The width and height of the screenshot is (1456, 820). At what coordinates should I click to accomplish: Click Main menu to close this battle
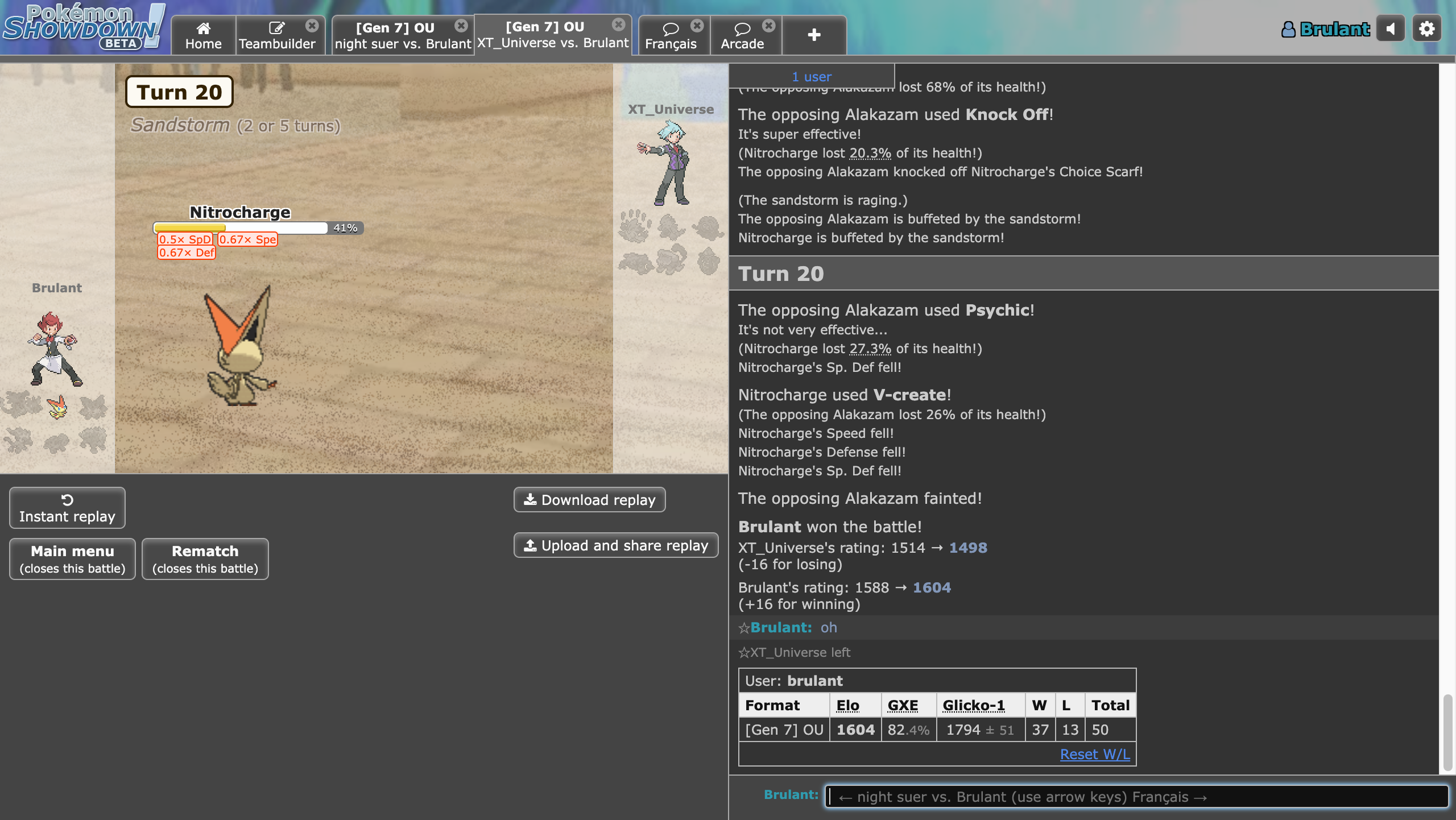pyautogui.click(x=72, y=559)
